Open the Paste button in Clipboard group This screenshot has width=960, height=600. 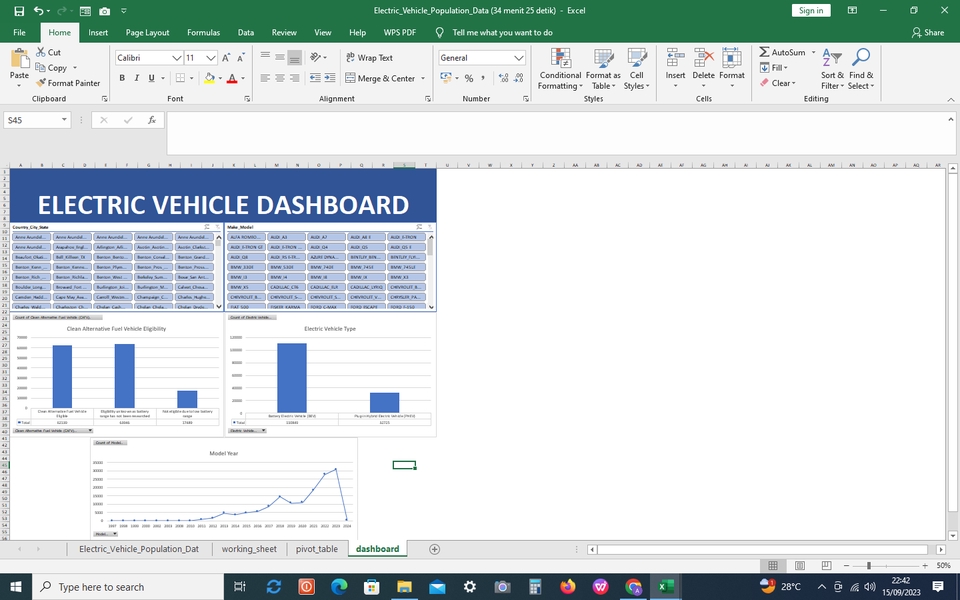[x=19, y=67]
